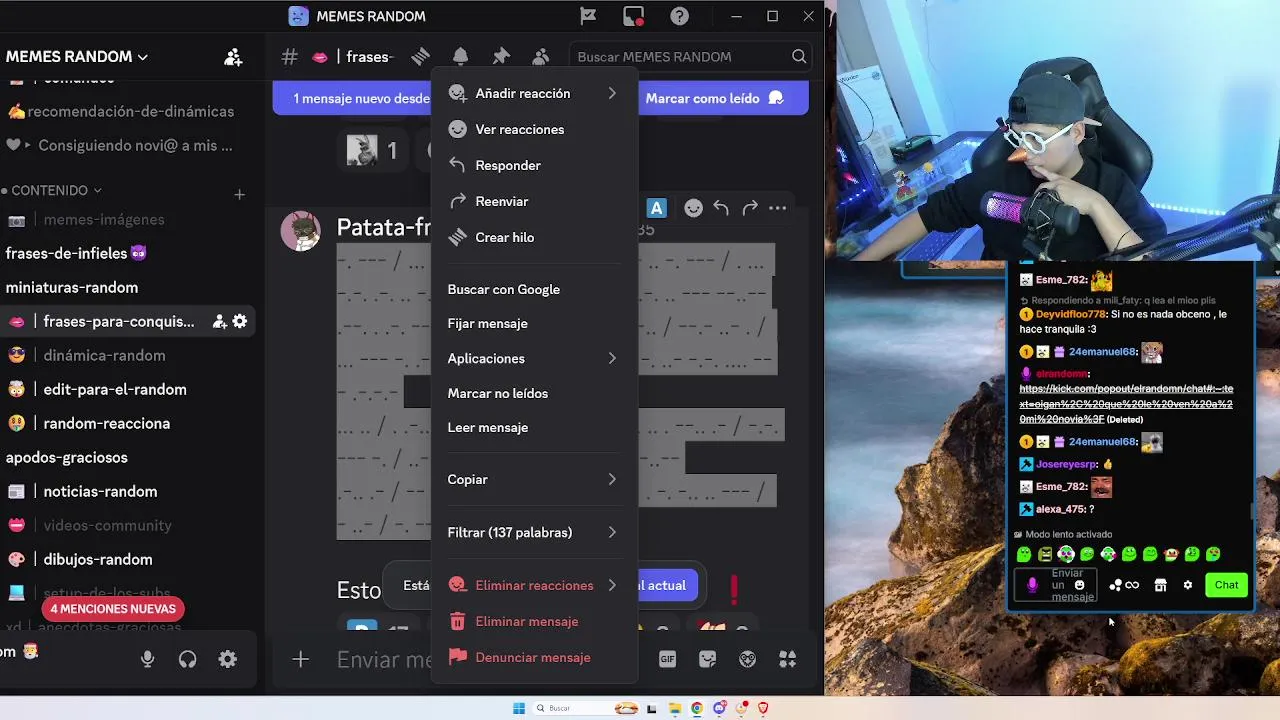This screenshot has width=1280, height=720.
Task: Open channel settings gear on frases-para-conquis
Action: (x=240, y=321)
